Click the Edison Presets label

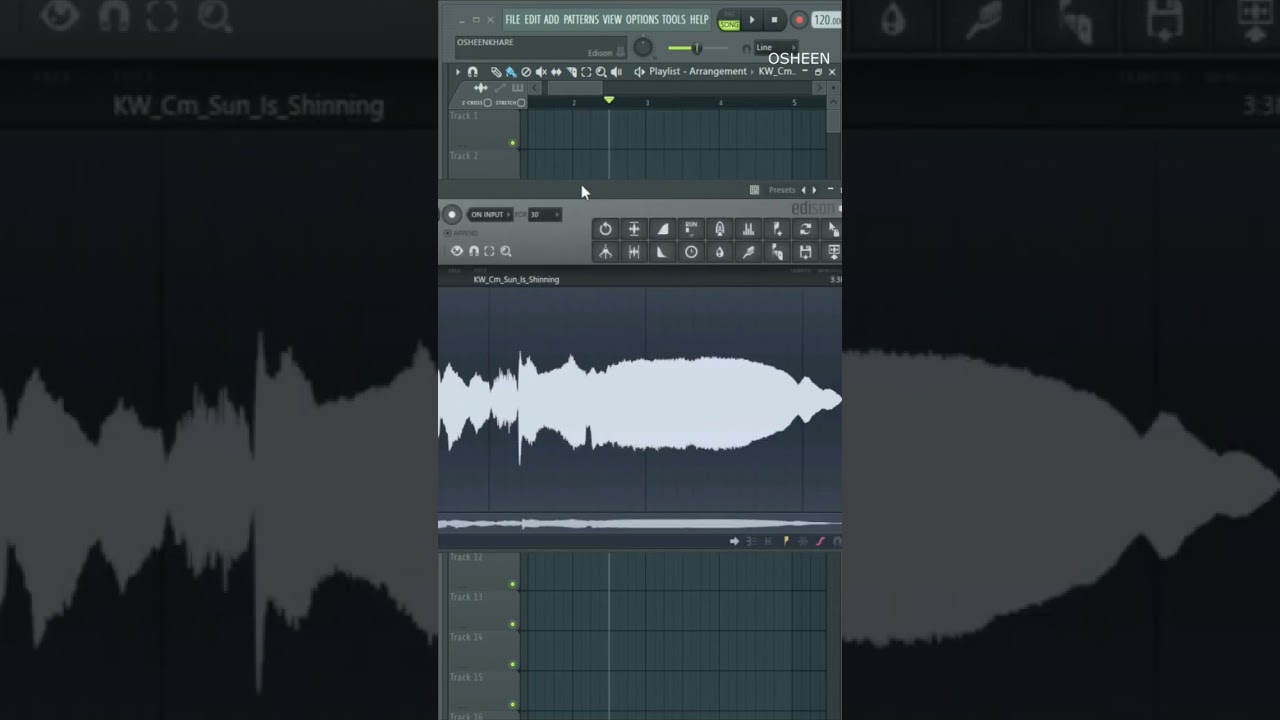782,190
